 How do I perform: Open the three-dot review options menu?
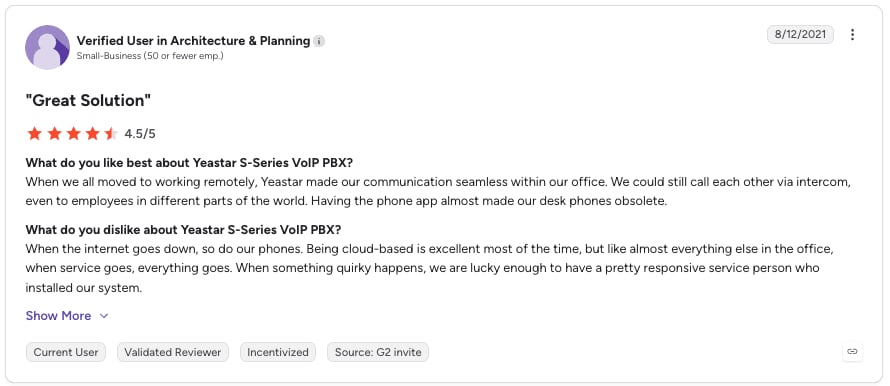pyautogui.click(x=852, y=35)
